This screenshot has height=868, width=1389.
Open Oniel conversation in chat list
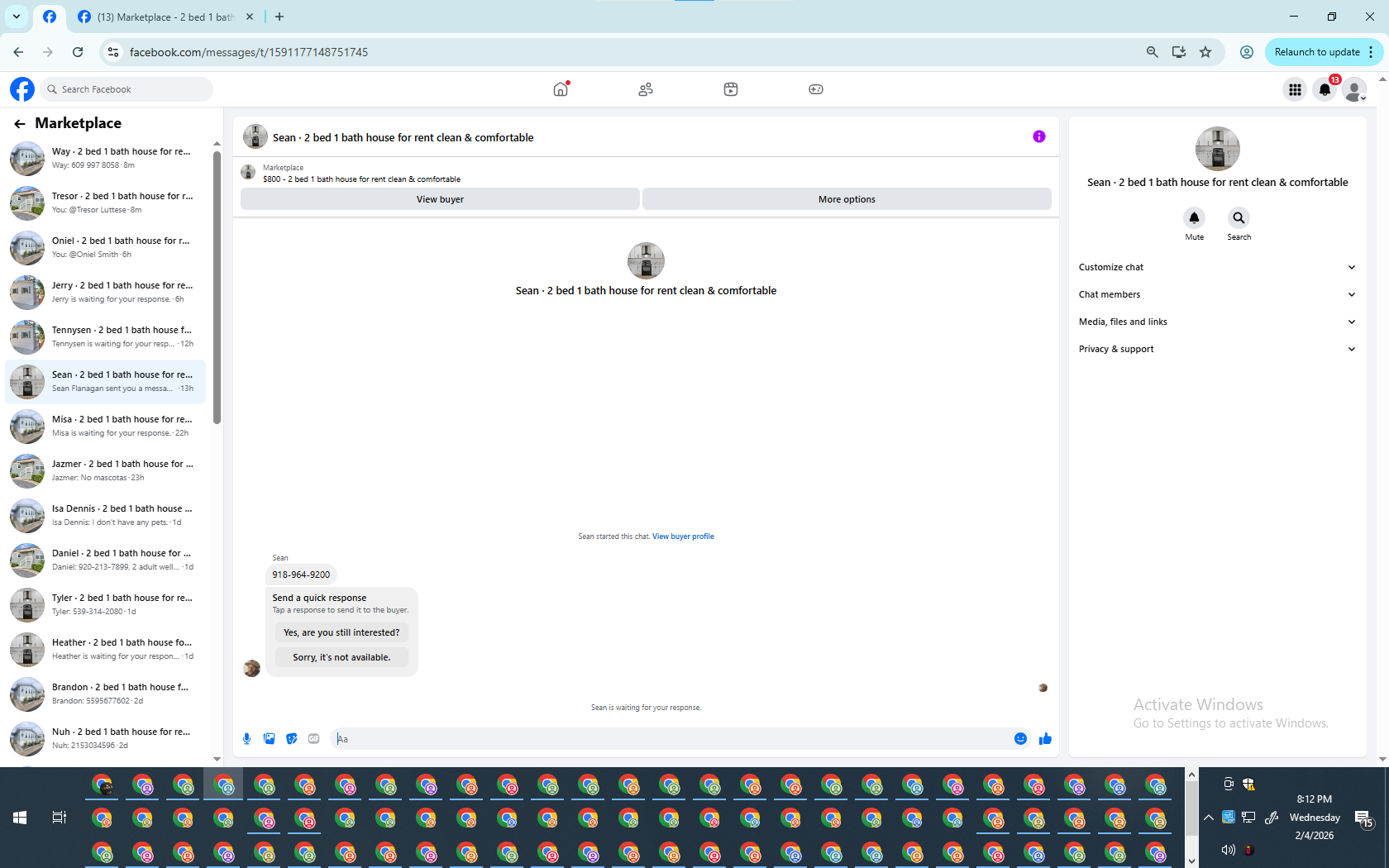pos(106,247)
